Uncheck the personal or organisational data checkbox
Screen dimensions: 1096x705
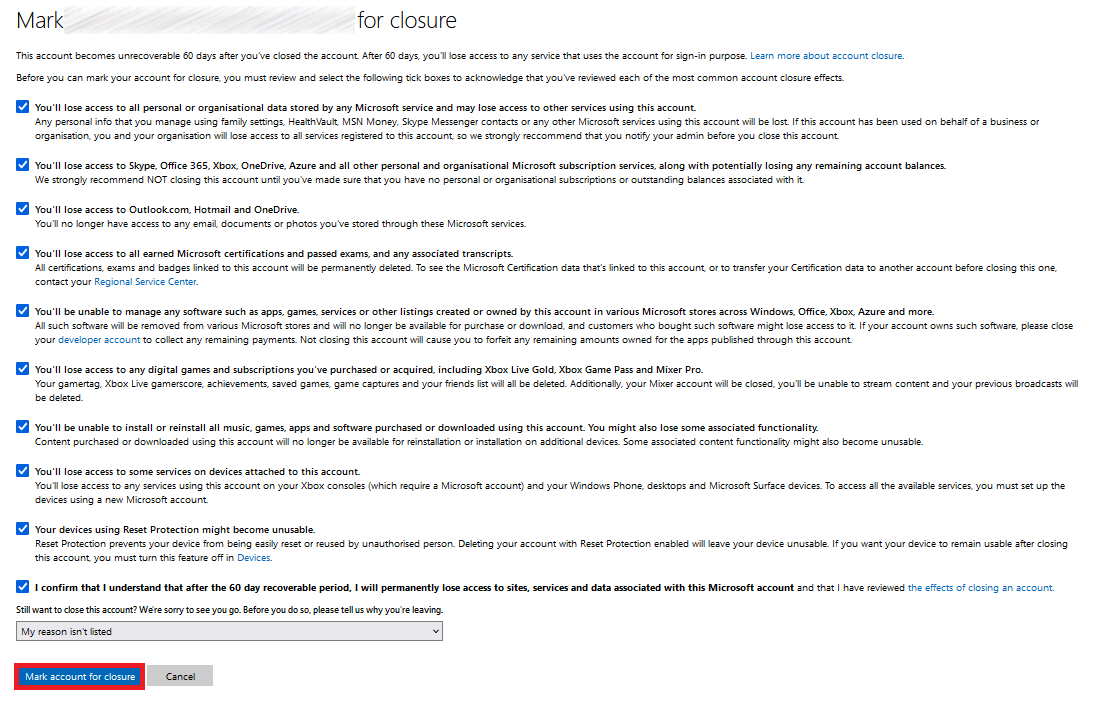click(23, 107)
